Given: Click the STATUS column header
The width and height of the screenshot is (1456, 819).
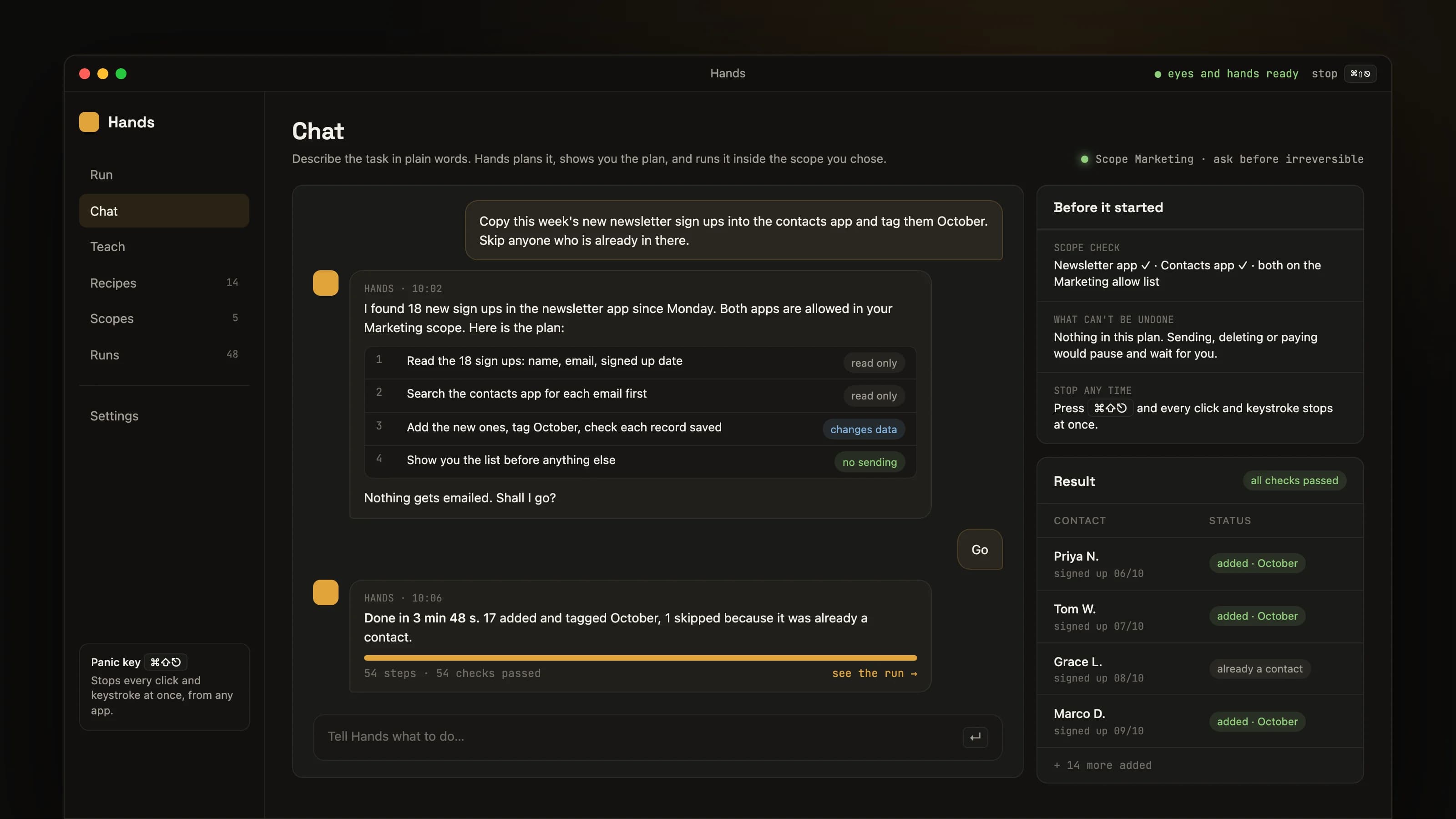Looking at the screenshot, I should pyautogui.click(x=1230, y=521).
